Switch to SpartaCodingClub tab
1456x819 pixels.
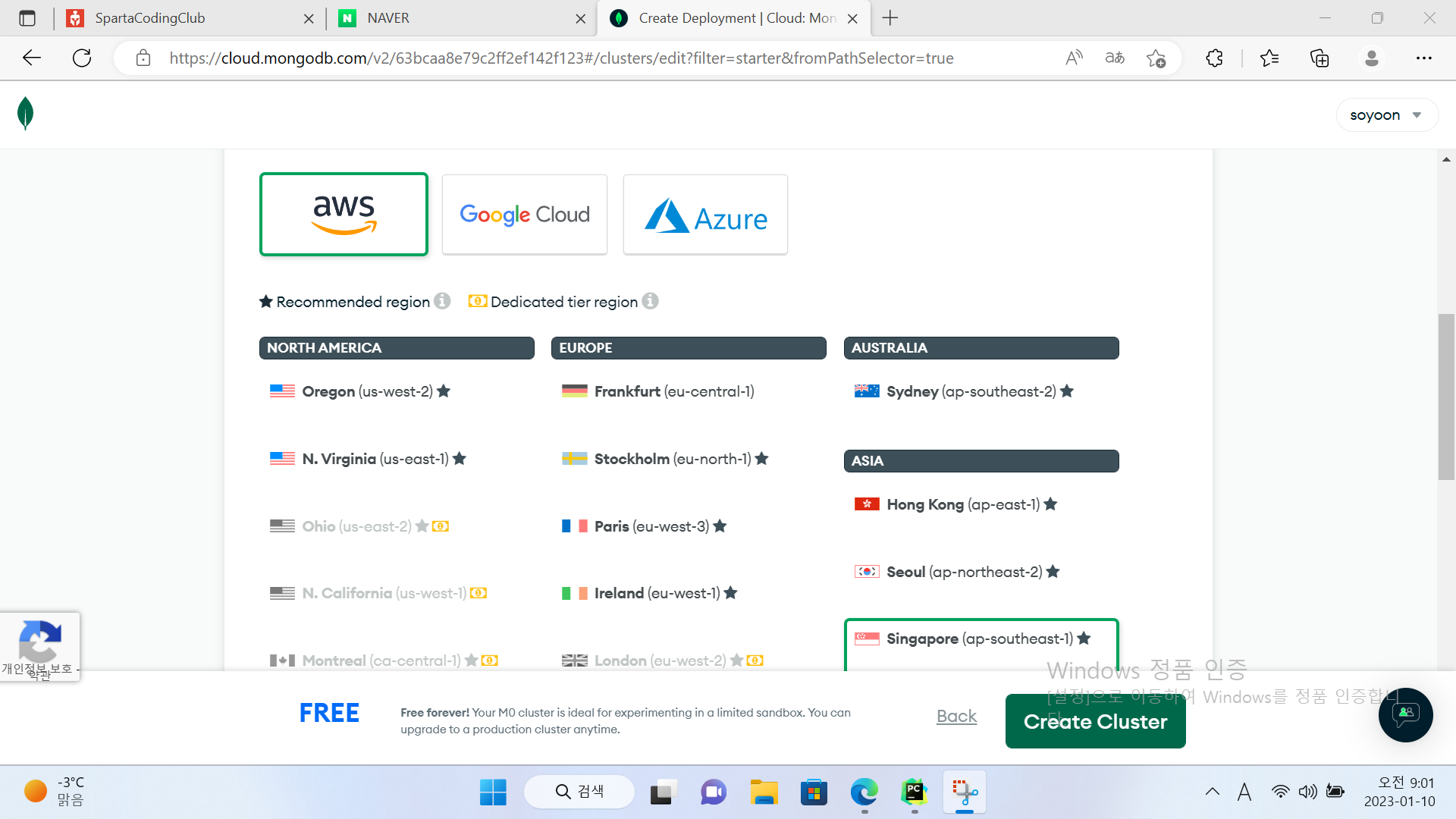[190, 18]
